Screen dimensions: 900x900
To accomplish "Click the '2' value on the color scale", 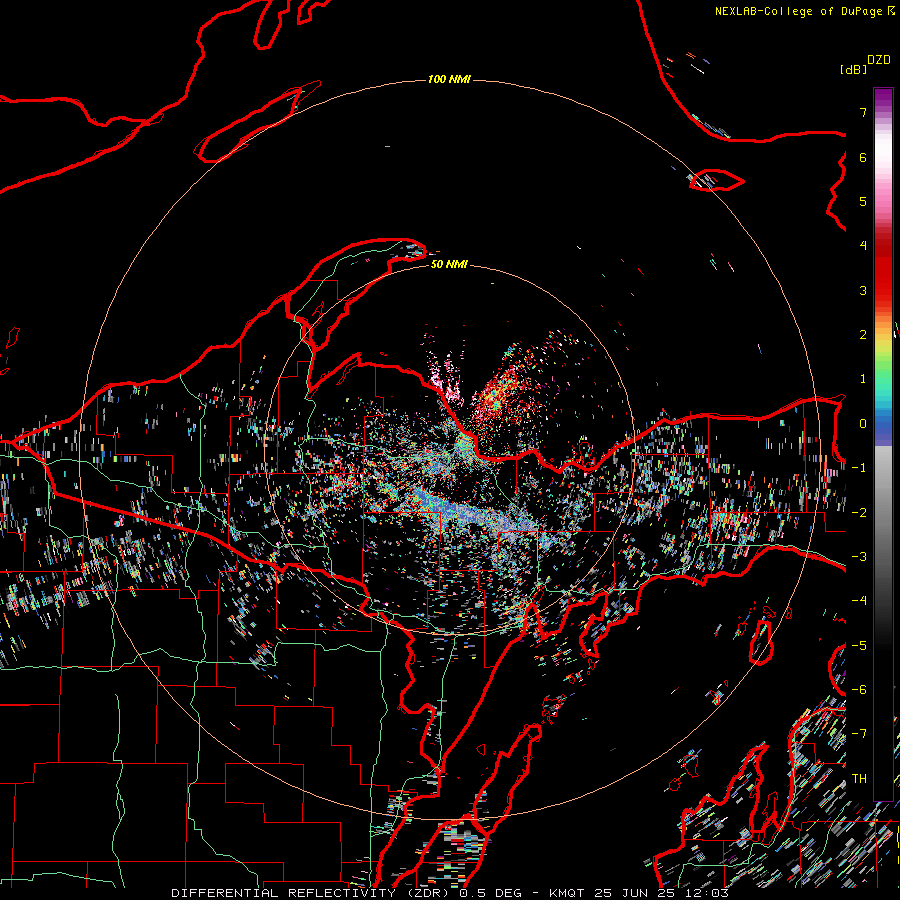I will click(863, 335).
